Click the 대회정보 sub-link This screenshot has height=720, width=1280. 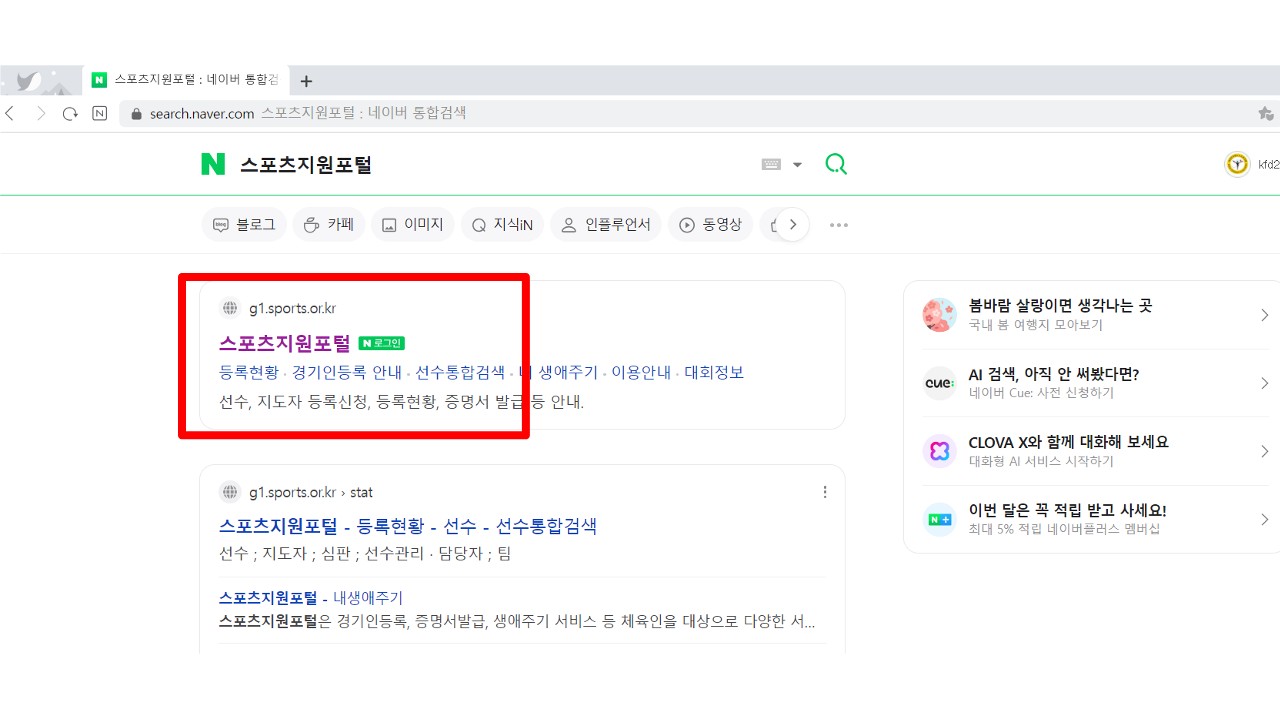(x=714, y=373)
